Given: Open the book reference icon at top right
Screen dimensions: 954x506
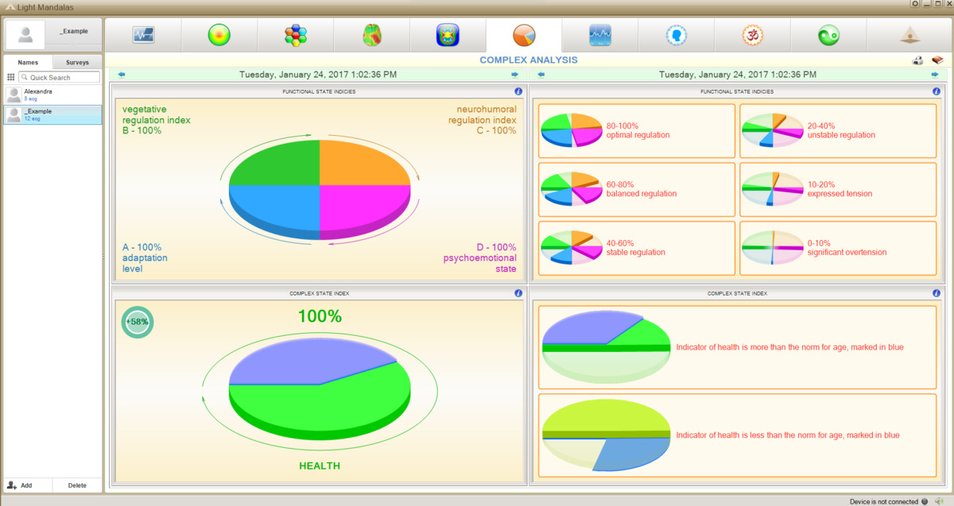Looking at the screenshot, I should click(x=937, y=61).
